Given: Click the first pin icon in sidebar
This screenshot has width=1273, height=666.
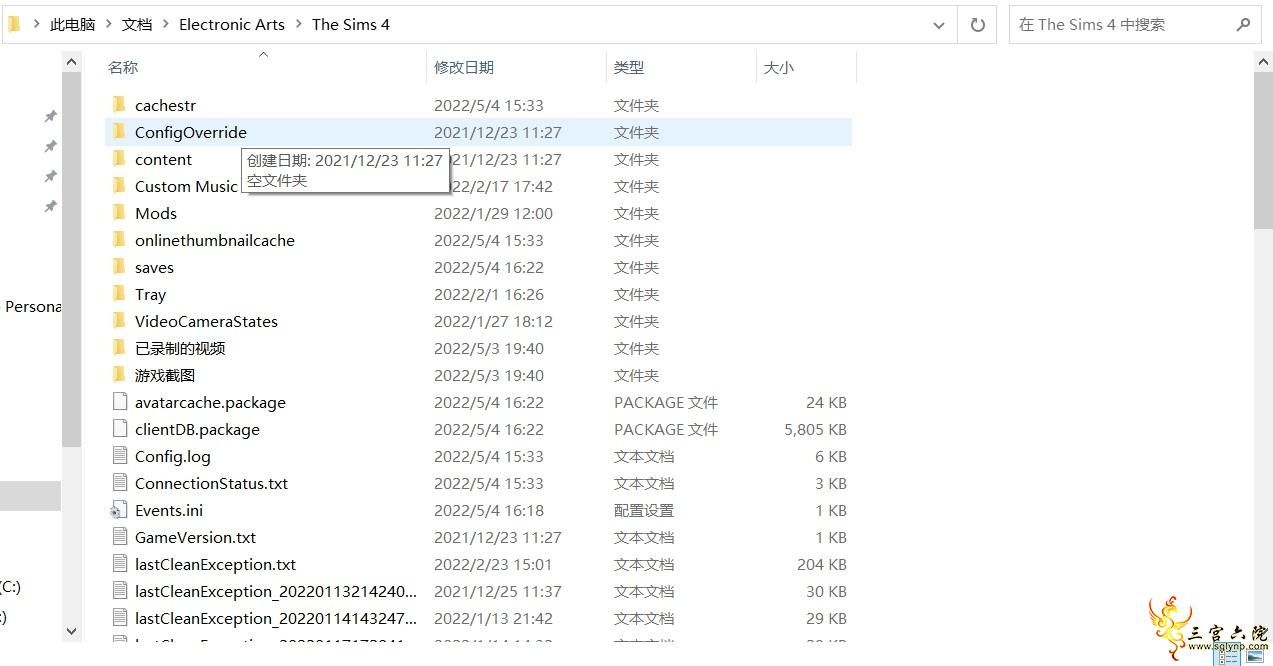Looking at the screenshot, I should pyautogui.click(x=50, y=117).
